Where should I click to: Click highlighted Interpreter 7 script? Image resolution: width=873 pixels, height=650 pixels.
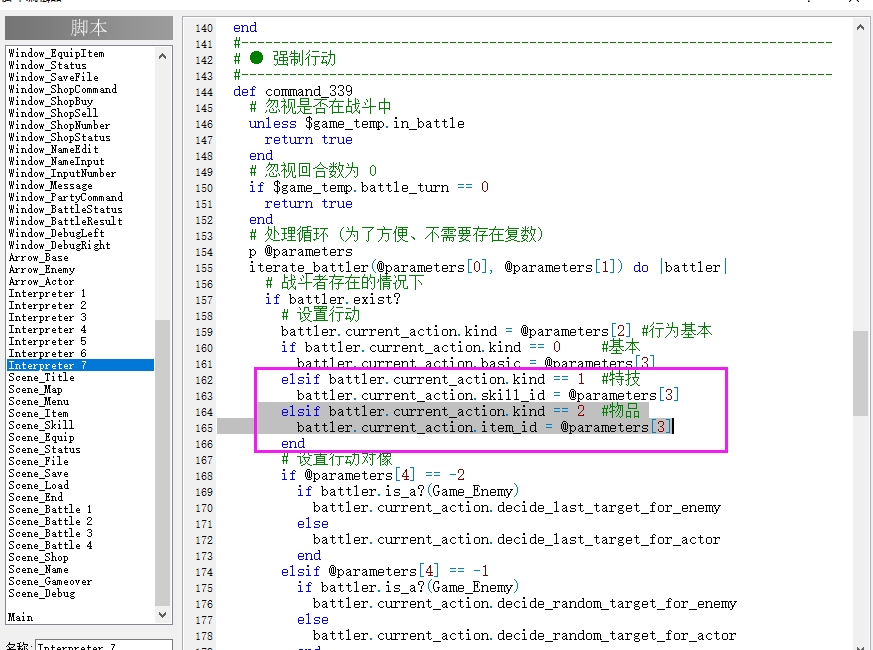click(80, 365)
